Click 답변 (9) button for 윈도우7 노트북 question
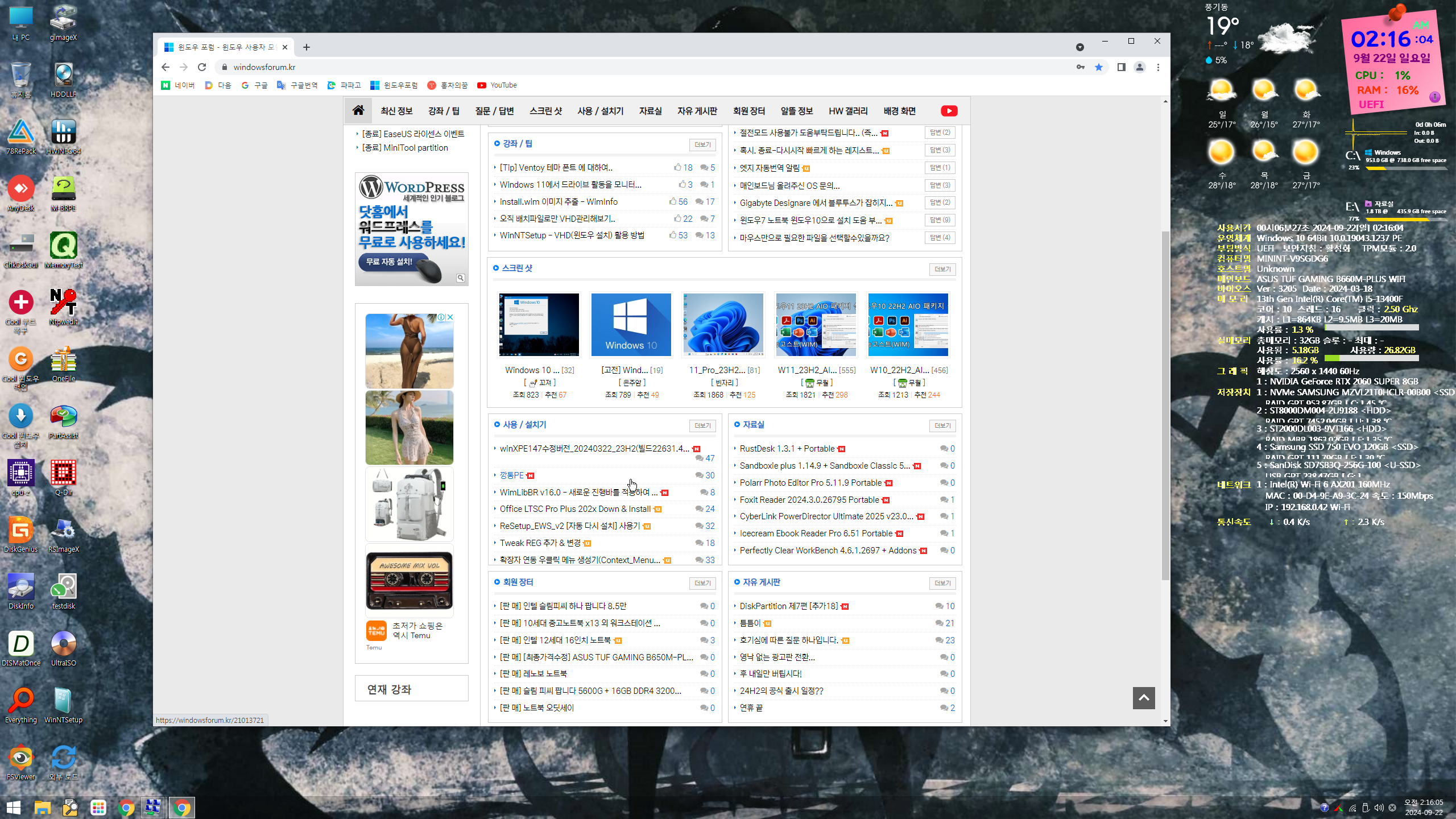The width and height of the screenshot is (1456, 819). coord(940,220)
